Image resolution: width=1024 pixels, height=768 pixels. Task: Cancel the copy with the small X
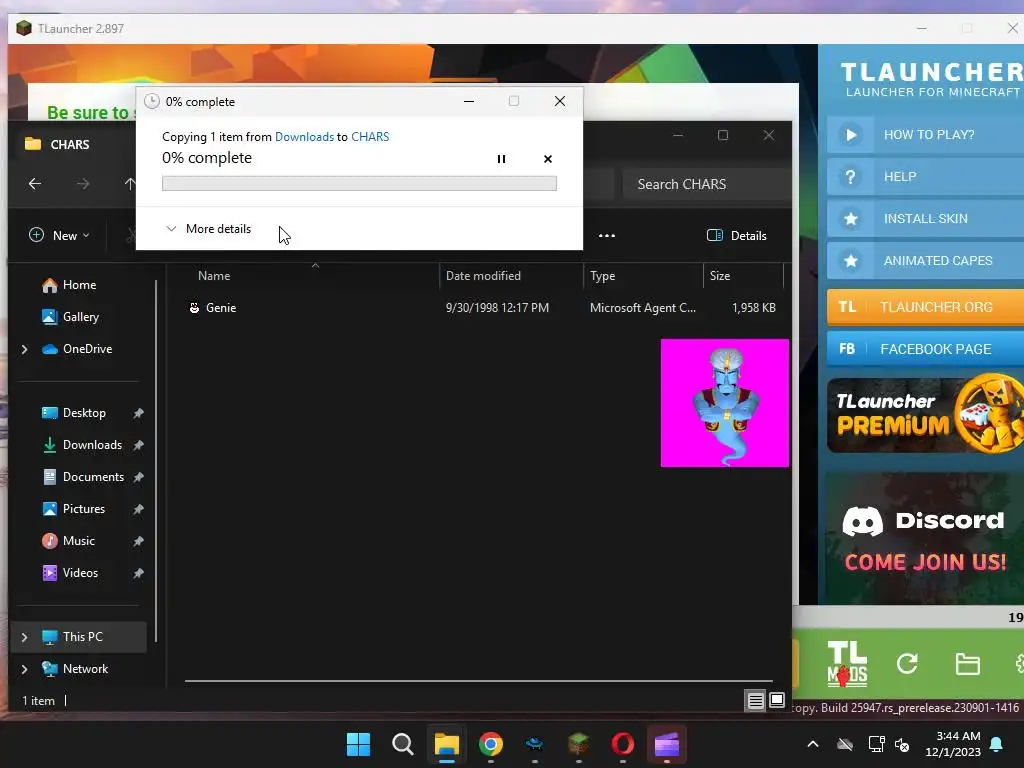pyautogui.click(x=548, y=159)
